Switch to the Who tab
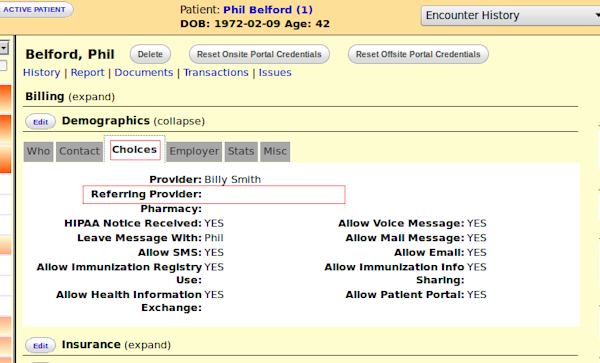Viewport: 600px width, 363px height. (x=38, y=151)
